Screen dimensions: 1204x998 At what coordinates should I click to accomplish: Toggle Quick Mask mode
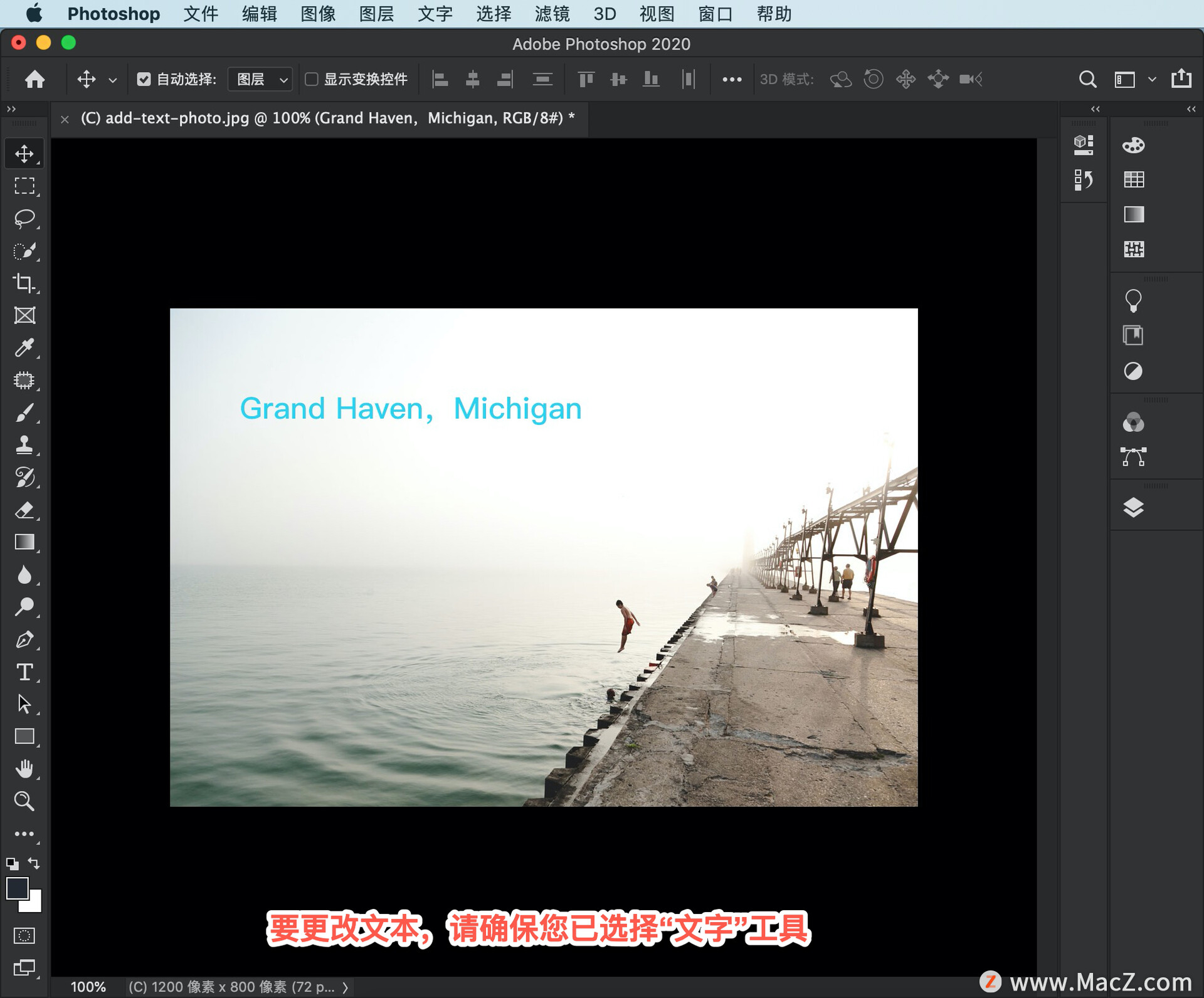[24, 935]
